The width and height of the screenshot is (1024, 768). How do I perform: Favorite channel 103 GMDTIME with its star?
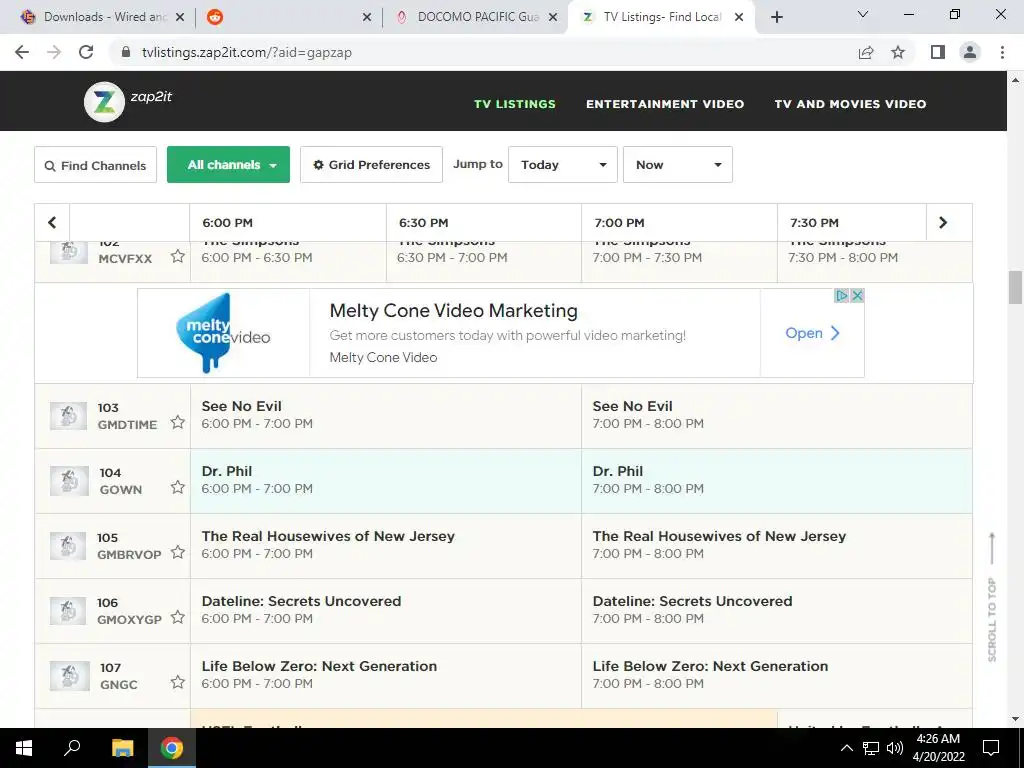178,422
